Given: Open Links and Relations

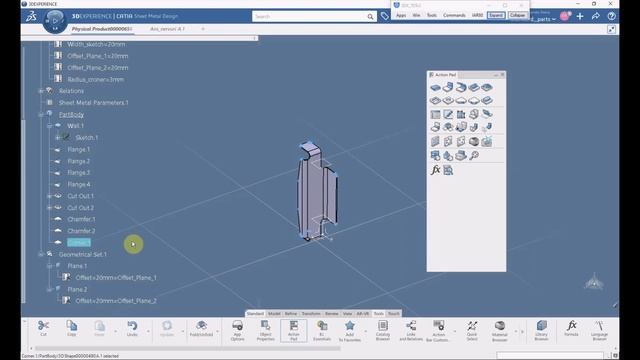Looking at the screenshot, I should [x=411, y=330].
